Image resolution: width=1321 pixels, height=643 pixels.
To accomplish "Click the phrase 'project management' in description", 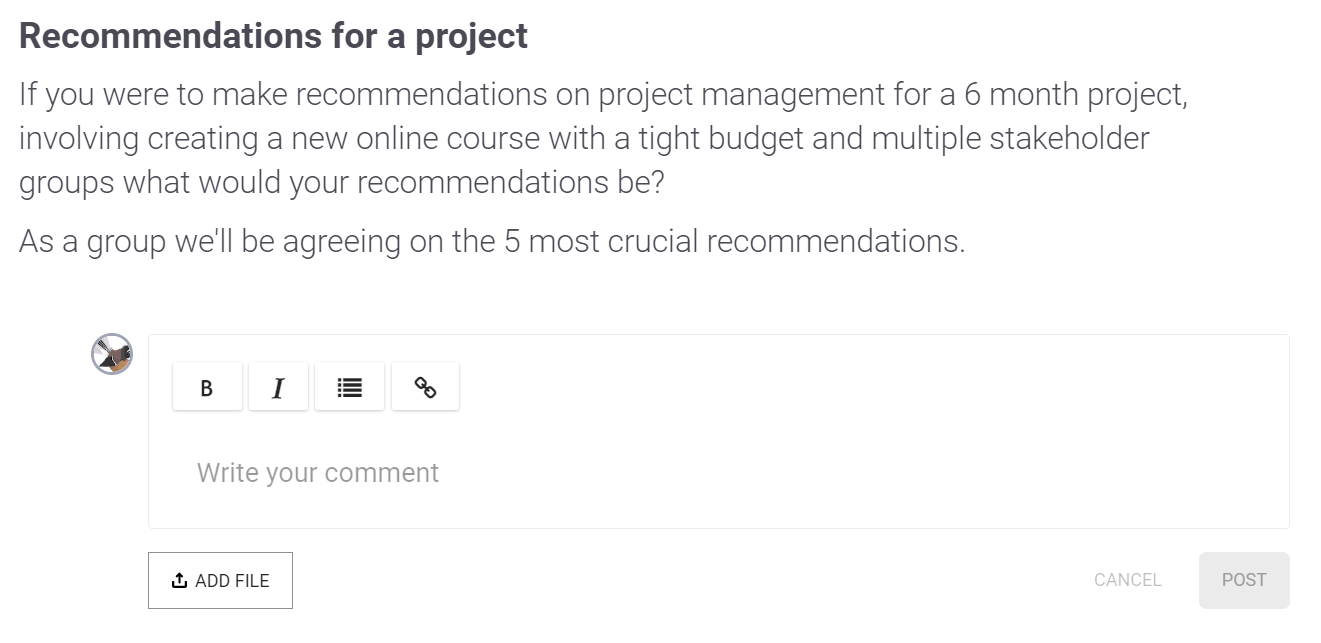I will [x=736, y=94].
